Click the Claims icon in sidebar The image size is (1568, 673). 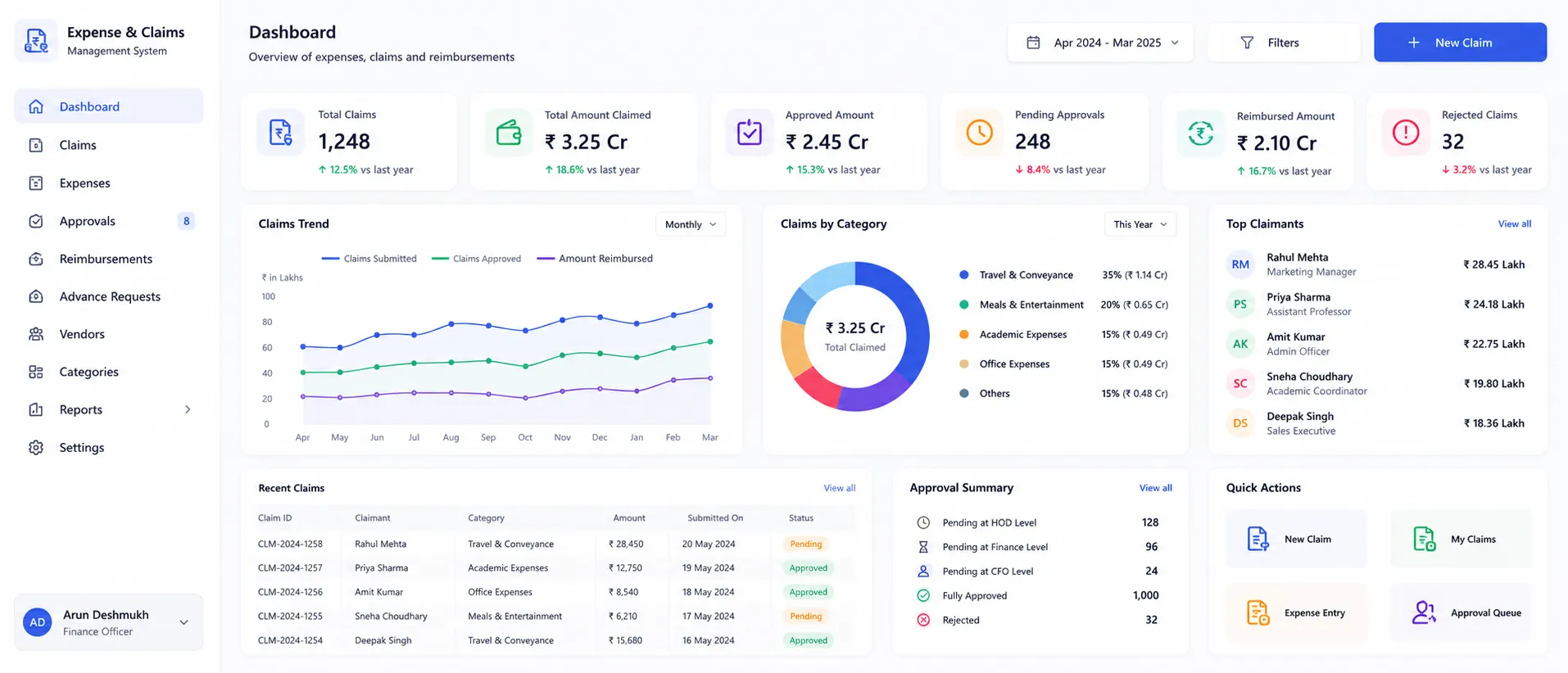36,145
